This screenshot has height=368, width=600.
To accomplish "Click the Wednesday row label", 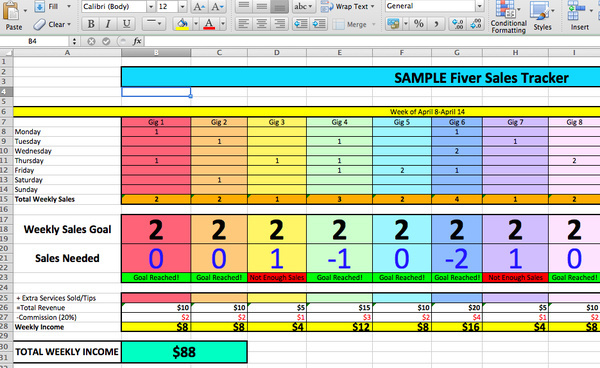I will tap(33, 151).
